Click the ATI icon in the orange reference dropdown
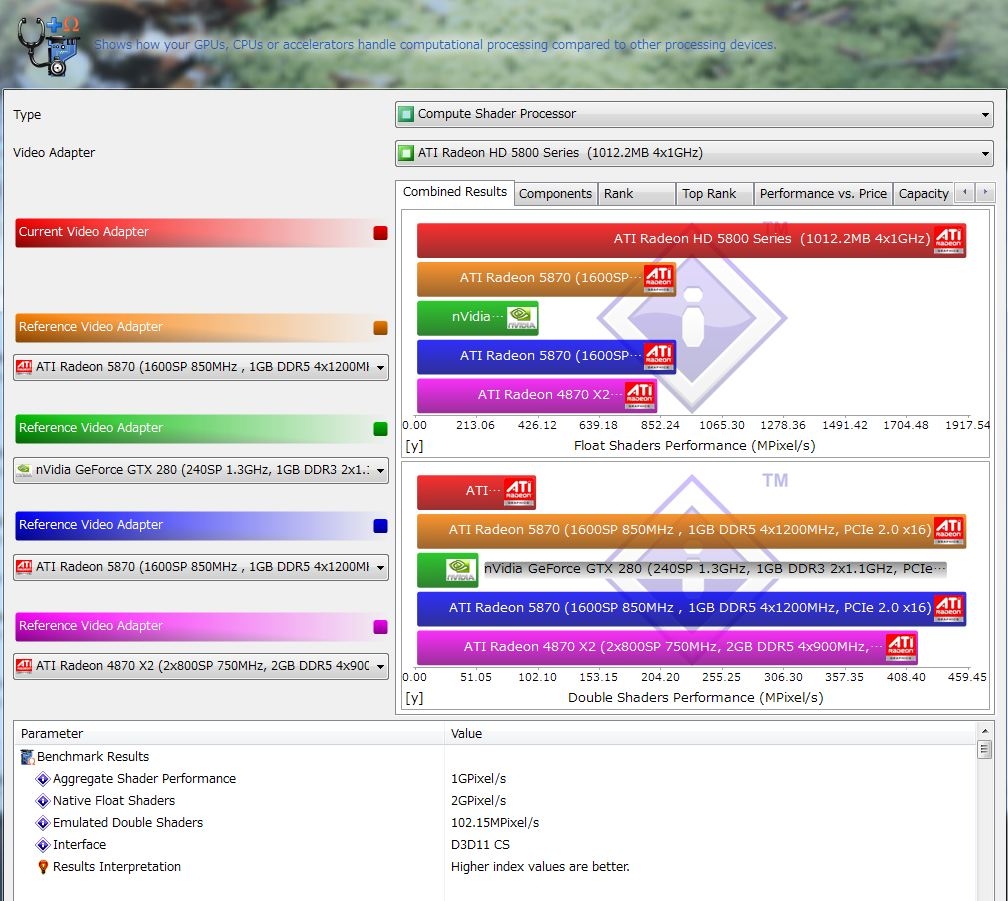The image size is (1008, 901). [x=24, y=367]
